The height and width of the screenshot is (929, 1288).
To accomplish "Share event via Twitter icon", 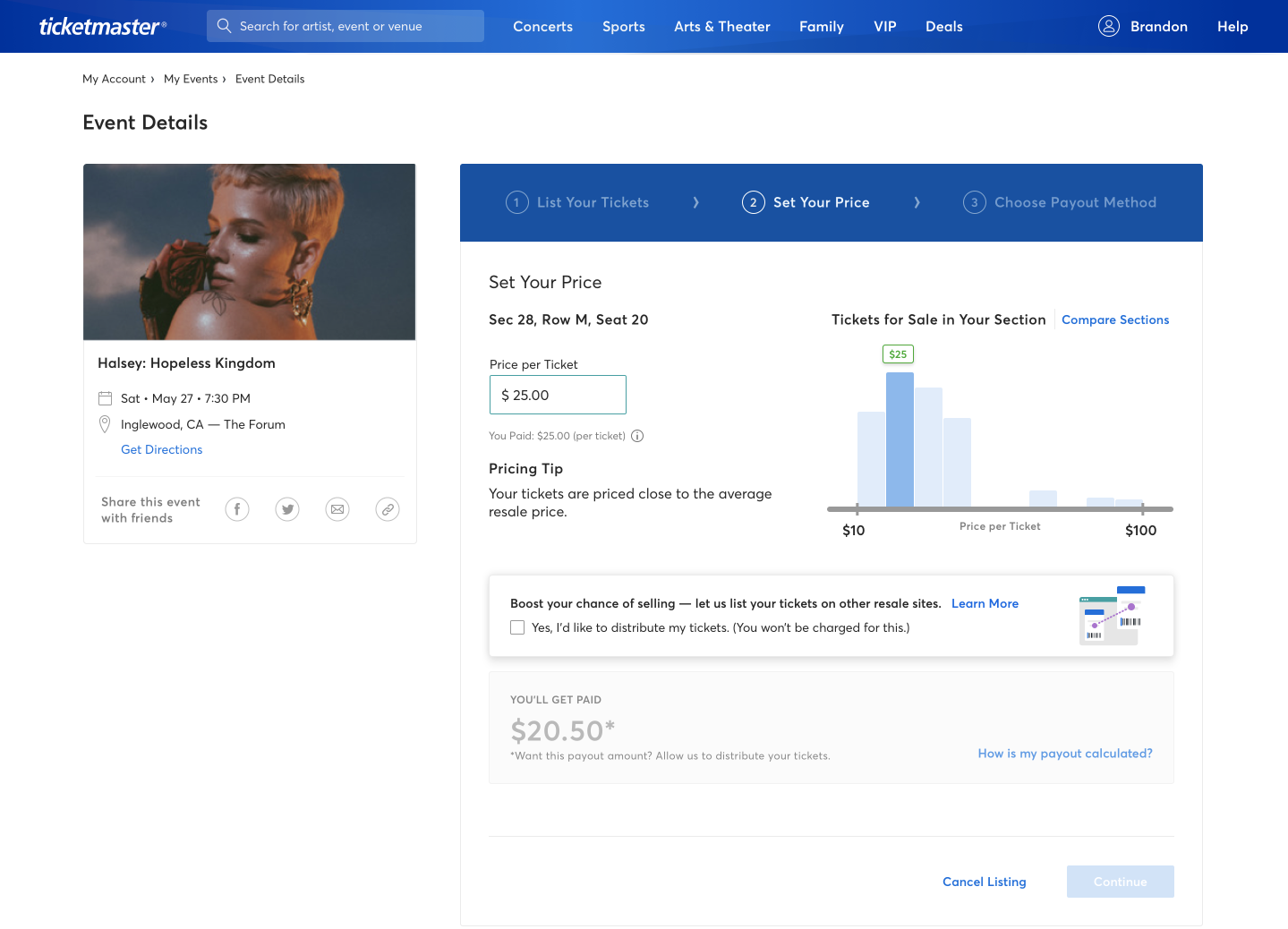I will (287, 509).
